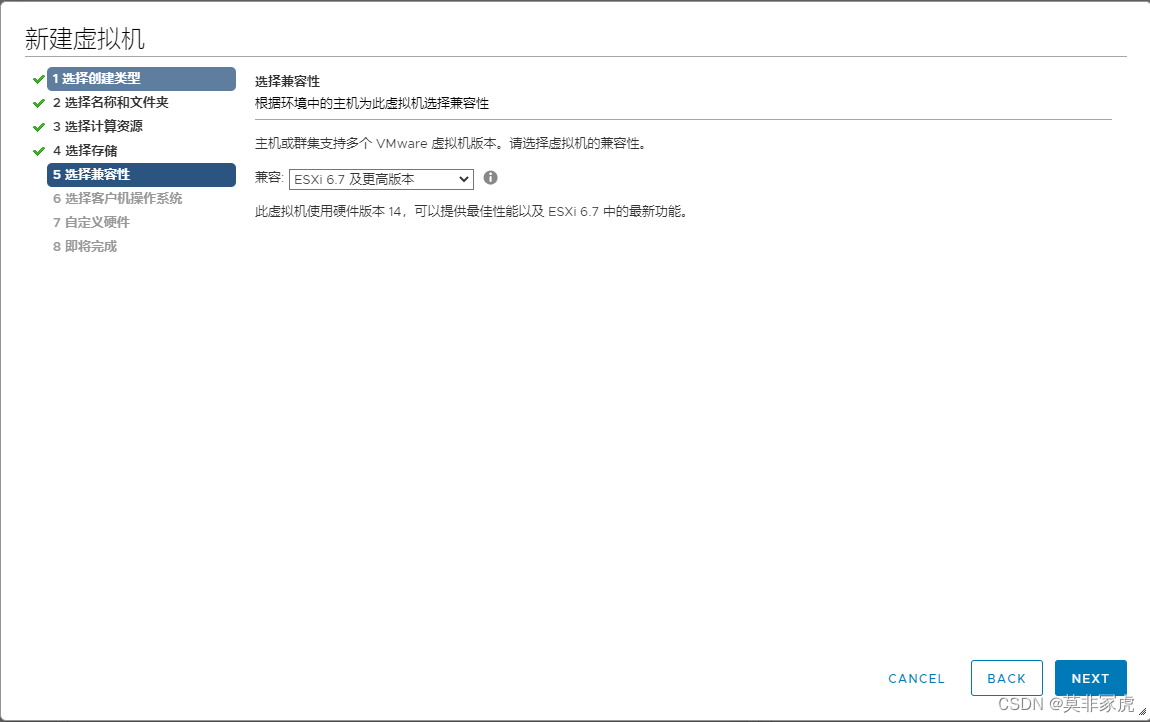1150x722 pixels.
Task: Click the text about multiple VMware versions
Action: 452,143
